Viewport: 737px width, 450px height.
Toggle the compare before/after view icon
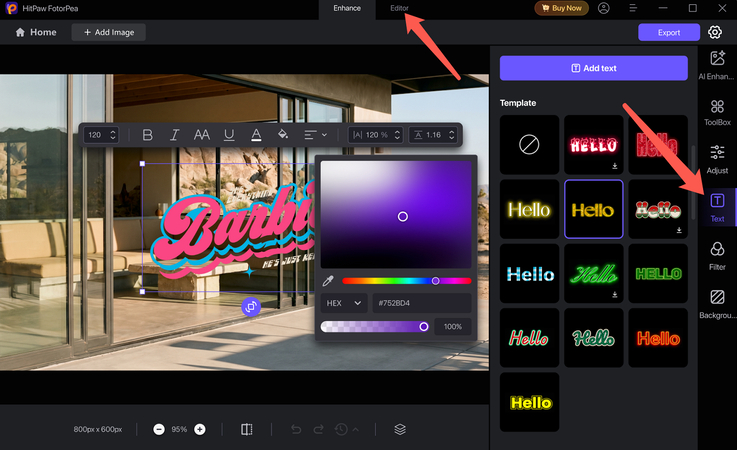(x=247, y=429)
